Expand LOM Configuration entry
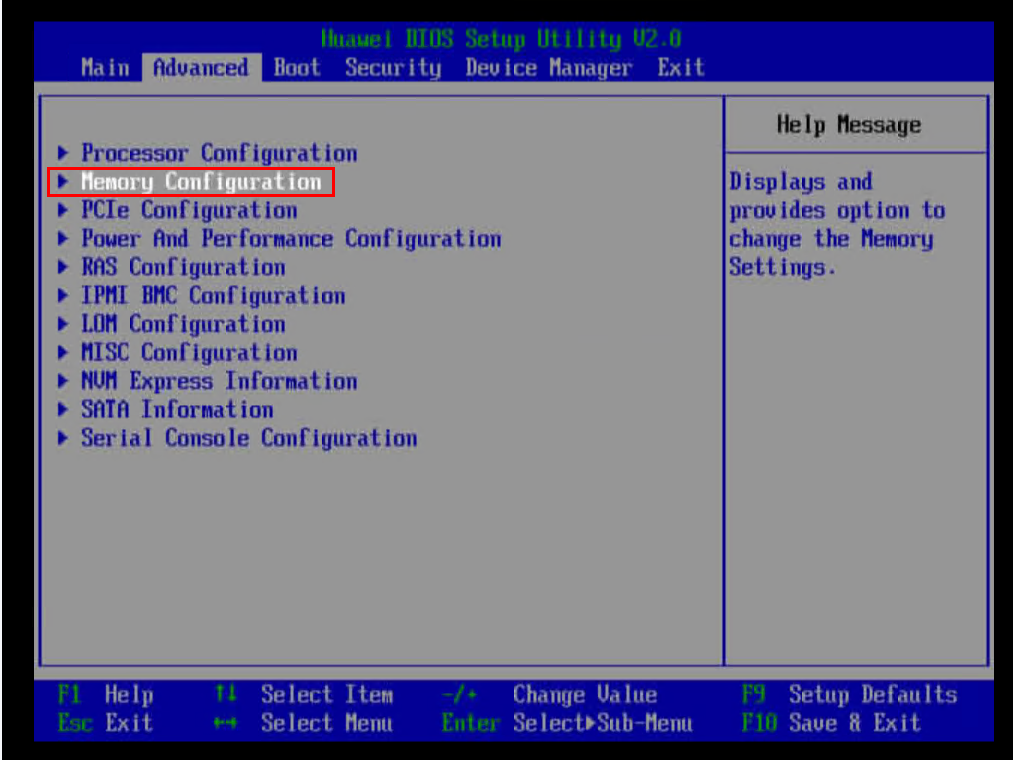 [x=171, y=324]
